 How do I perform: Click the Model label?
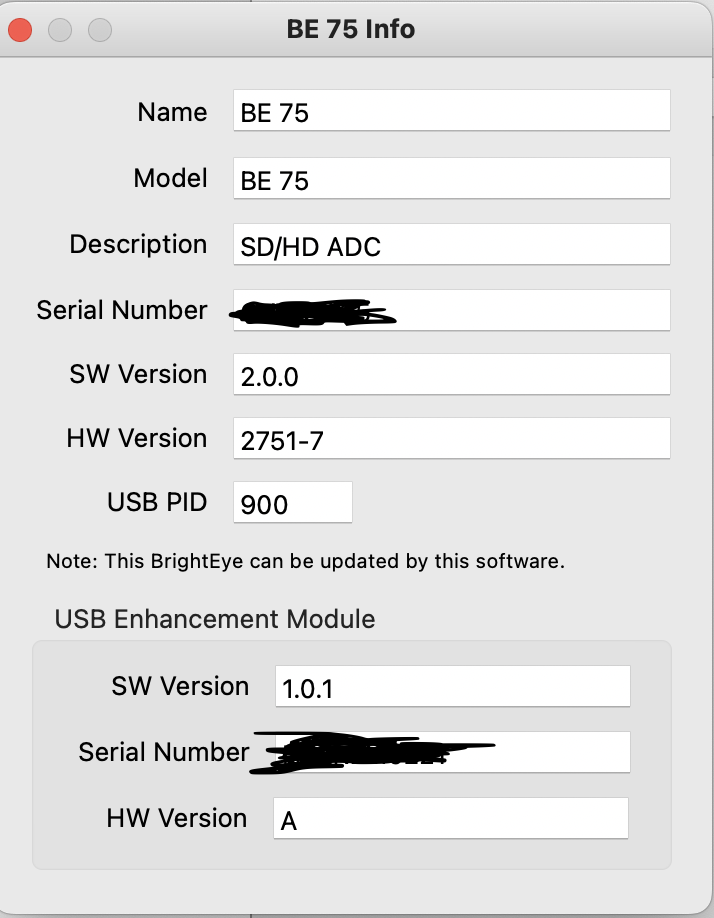click(x=170, y=178)
